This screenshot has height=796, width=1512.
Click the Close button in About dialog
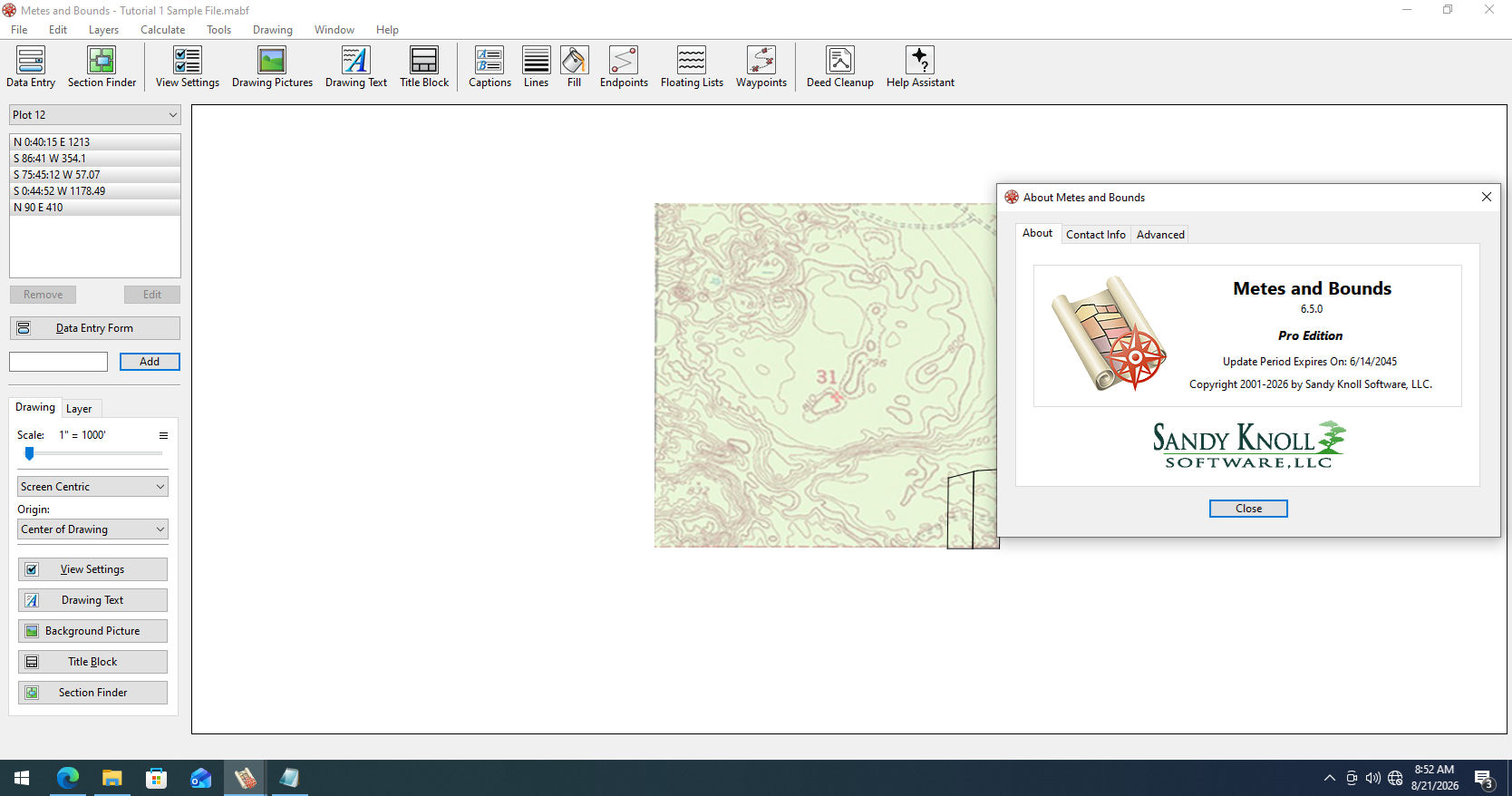1248,509
